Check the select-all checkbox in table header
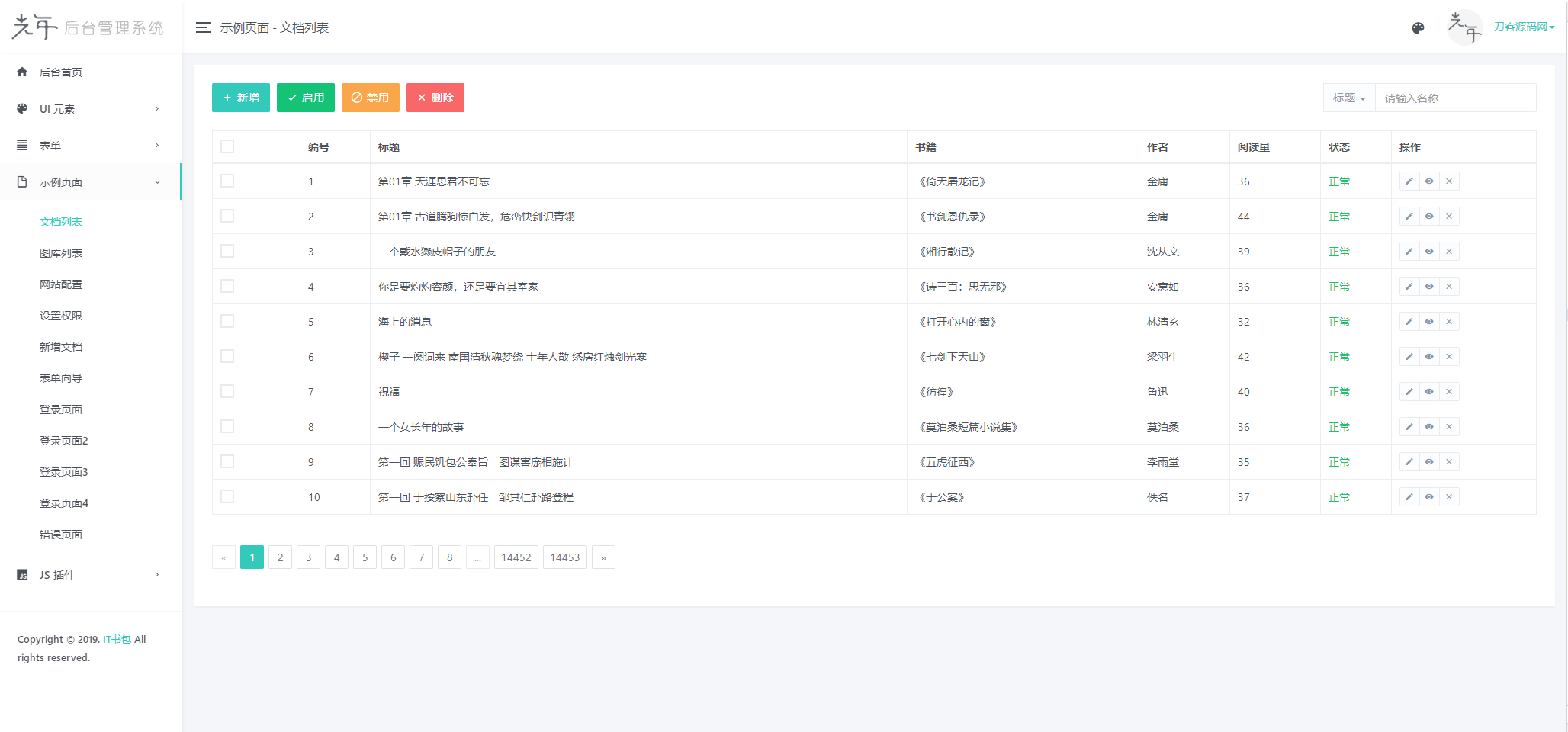The image size is (1568, 732). [227, 146]
